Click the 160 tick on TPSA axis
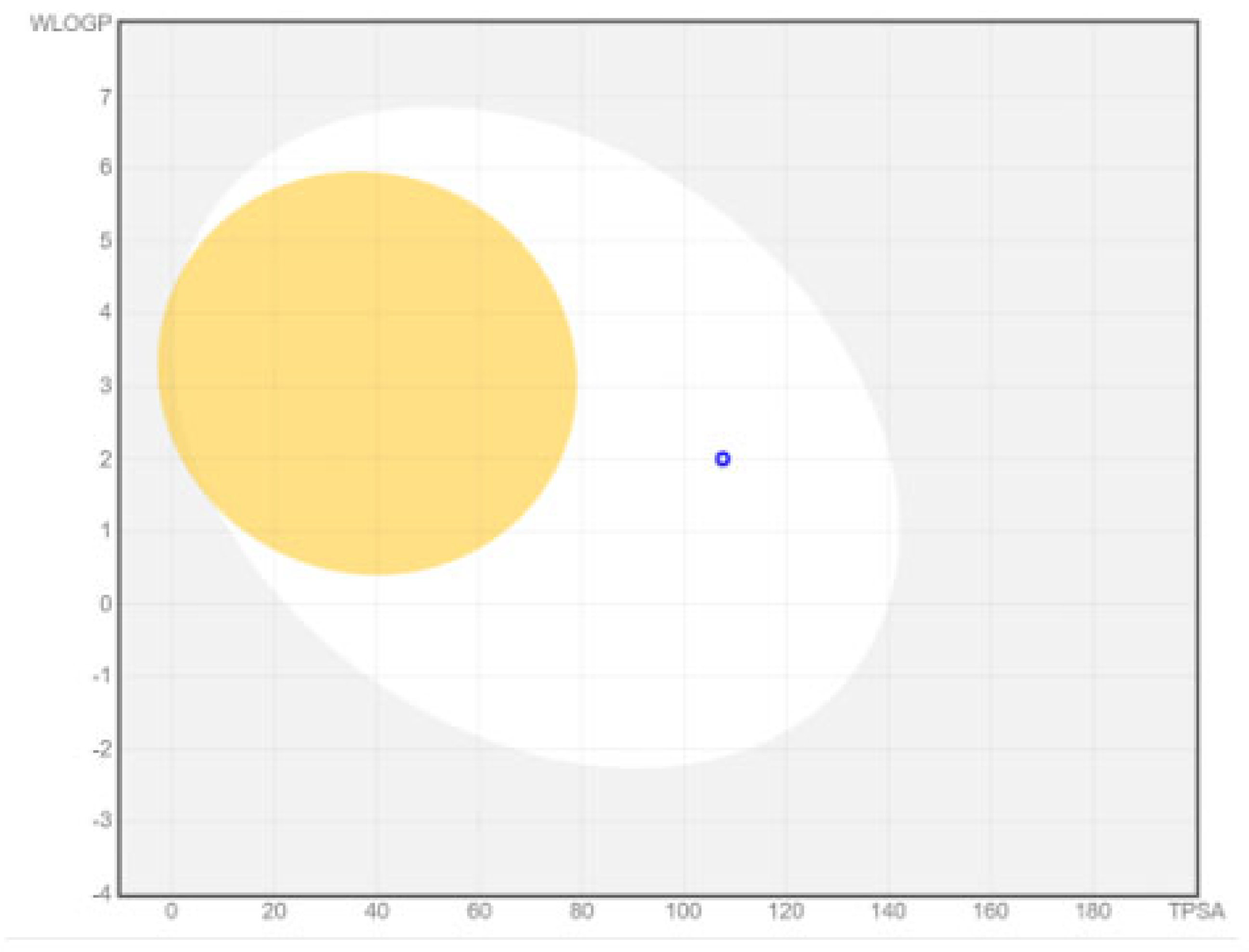Image resolution: width=1249 pixels, height=952 pixels. click(x=991, y=911)
